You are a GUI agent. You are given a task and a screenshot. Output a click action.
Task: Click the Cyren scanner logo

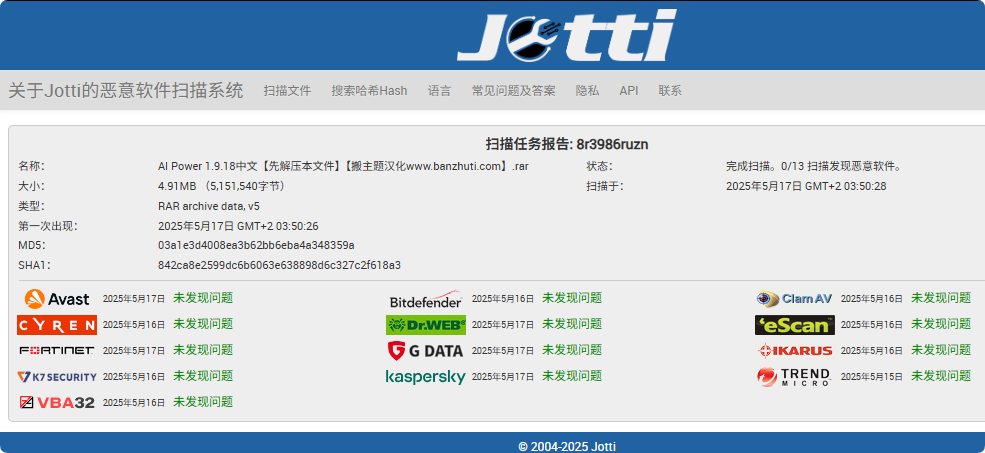pyautogui.click(x=57, y=325)
